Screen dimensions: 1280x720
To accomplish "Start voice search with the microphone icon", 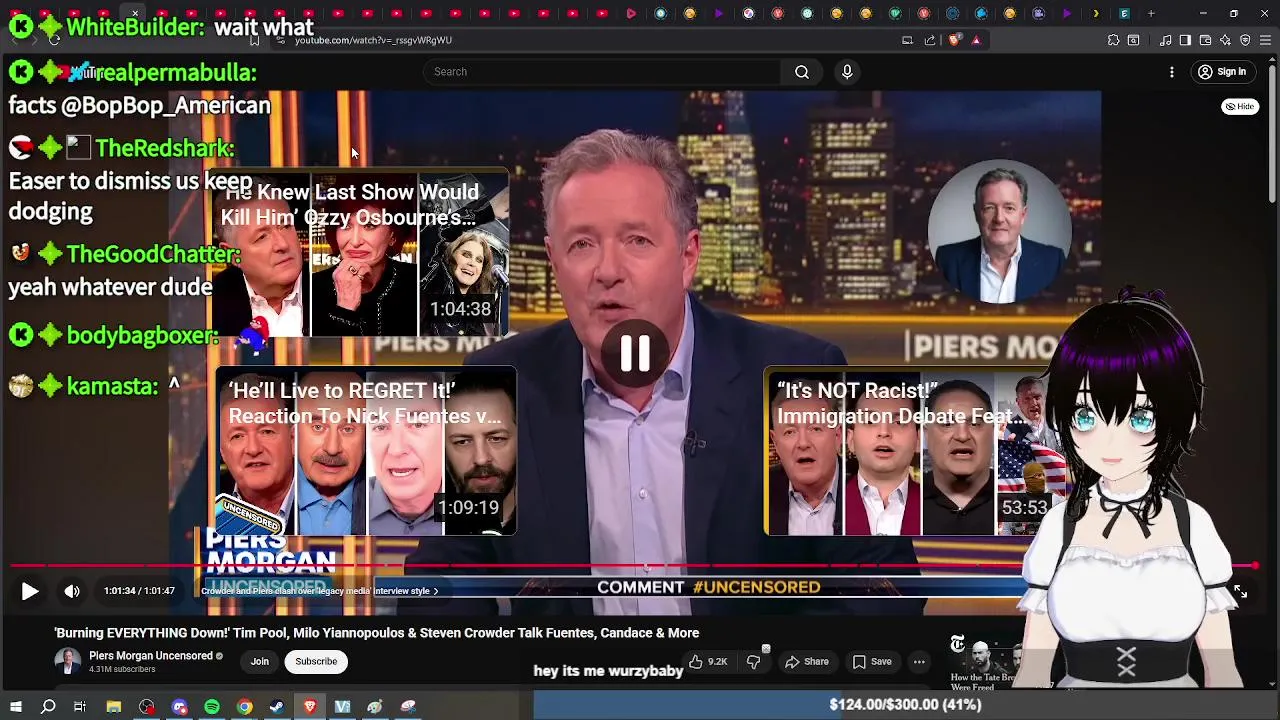I will coord(847,72).
